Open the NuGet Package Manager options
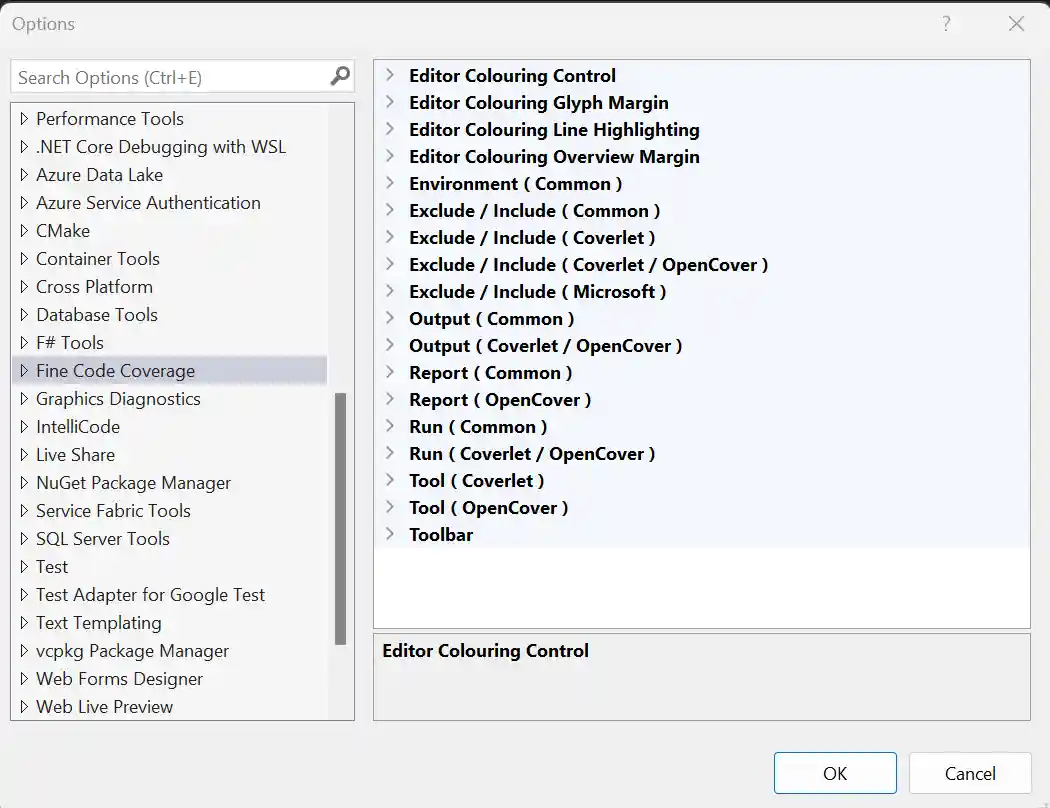 pyautogui.click(x=133, y=482)
